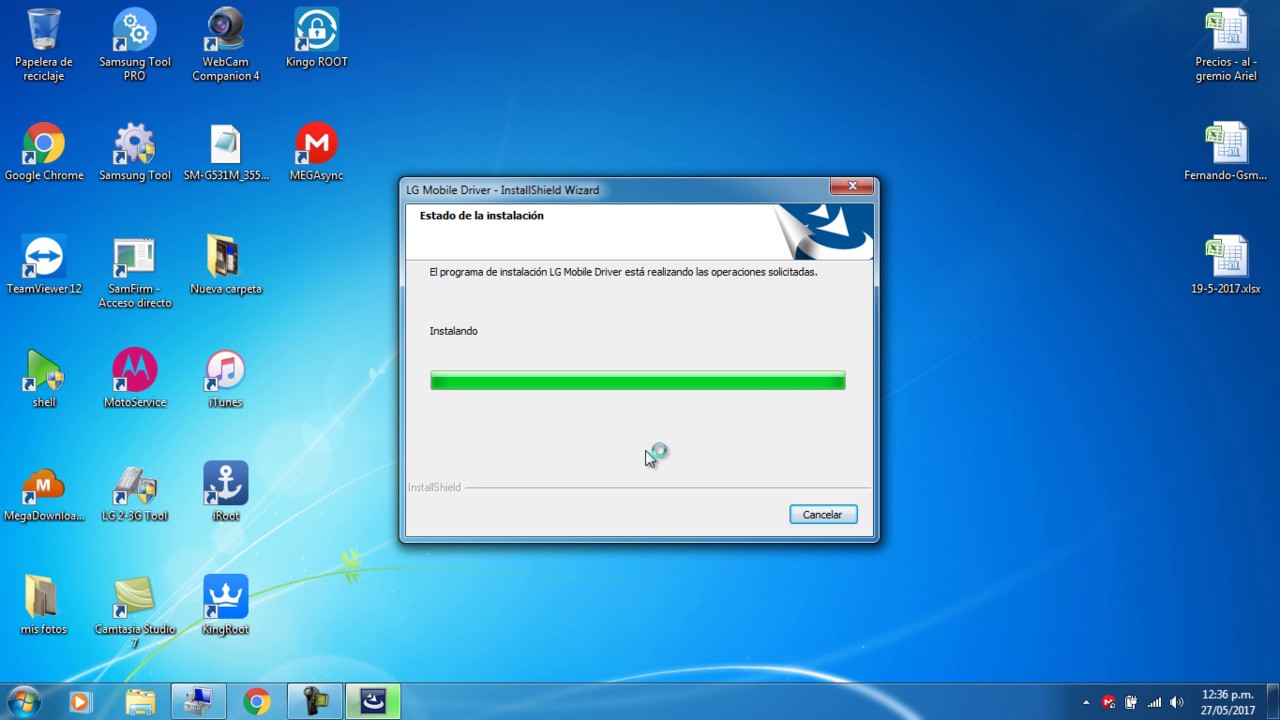Open Windows Media Player from taskbar

point(80,702)
